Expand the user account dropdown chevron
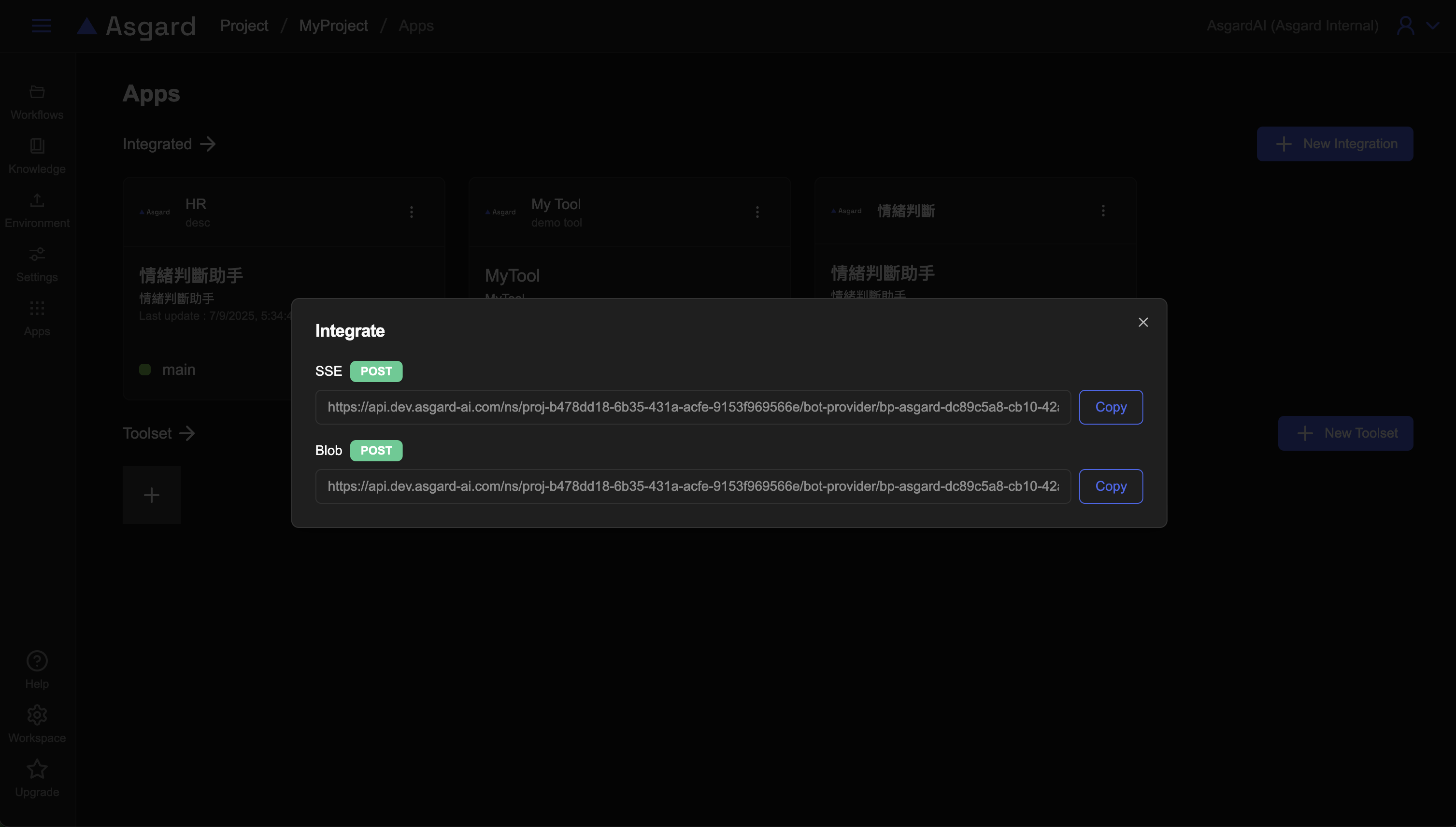The width and height of the screenshot is (1456, 827). click(1432, 26)
